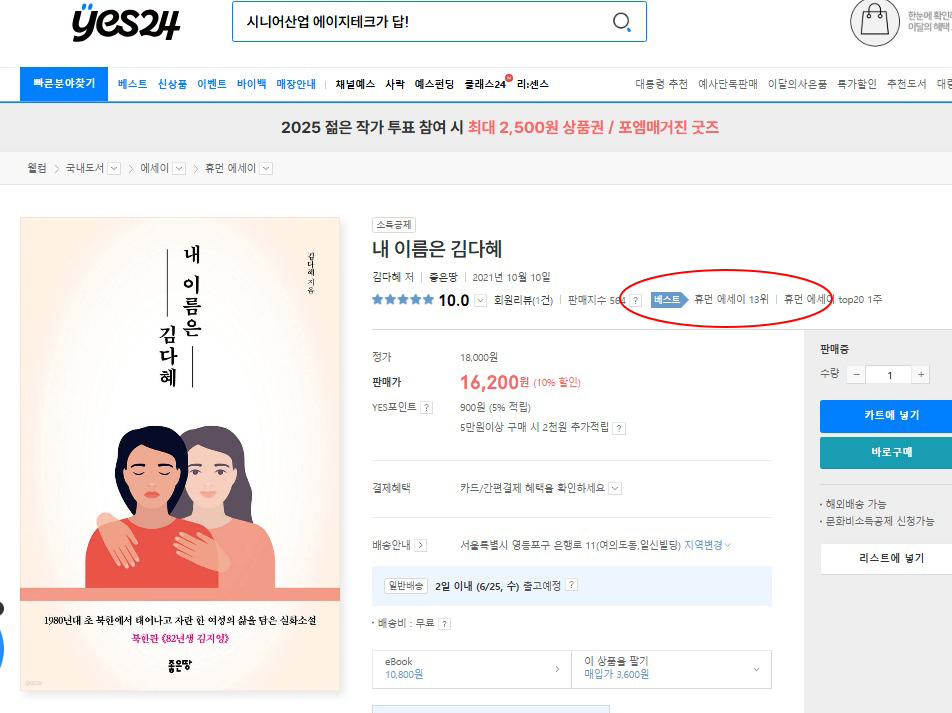Open 회원리뷰(1건) link
Viewport: 952px width, 713px height.
coord(523,300)
